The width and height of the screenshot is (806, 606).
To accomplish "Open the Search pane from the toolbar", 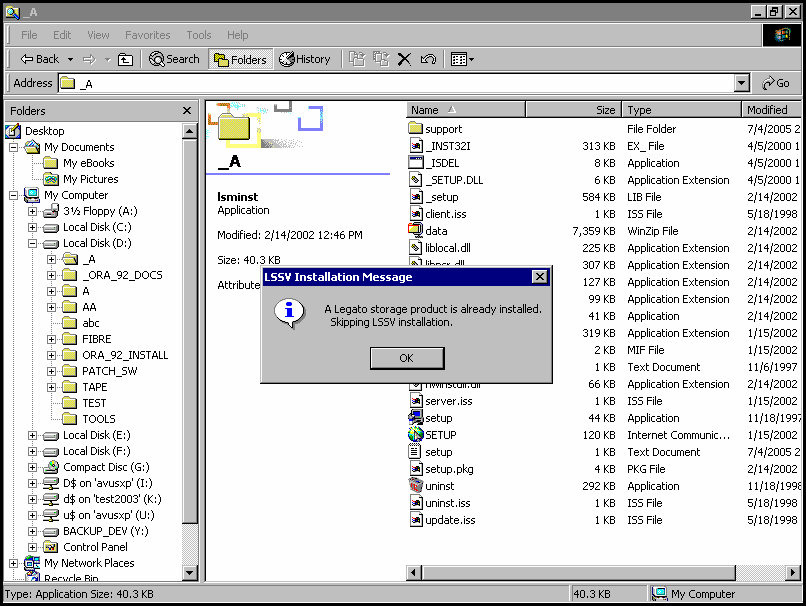I will pos(174,59).
